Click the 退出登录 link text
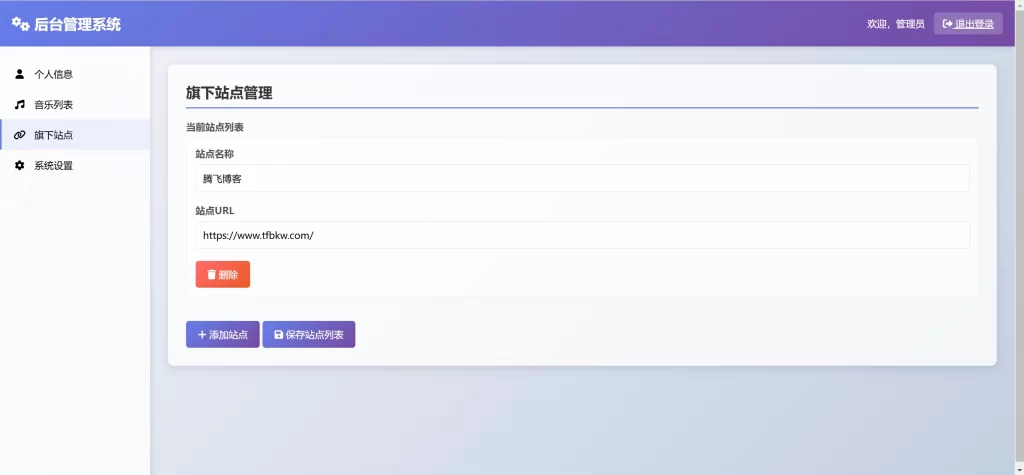 (x=974, y=24)
